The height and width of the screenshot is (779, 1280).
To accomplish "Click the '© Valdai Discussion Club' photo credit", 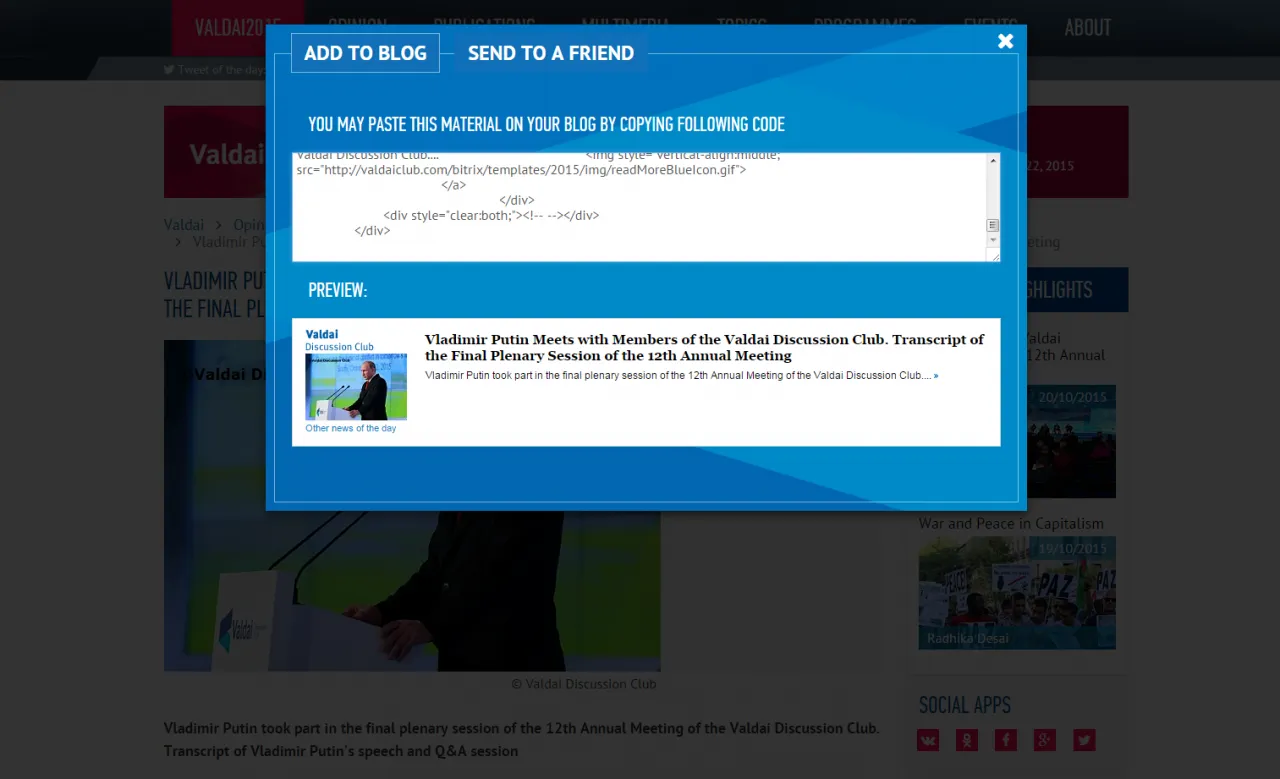I will coord(584,684).
